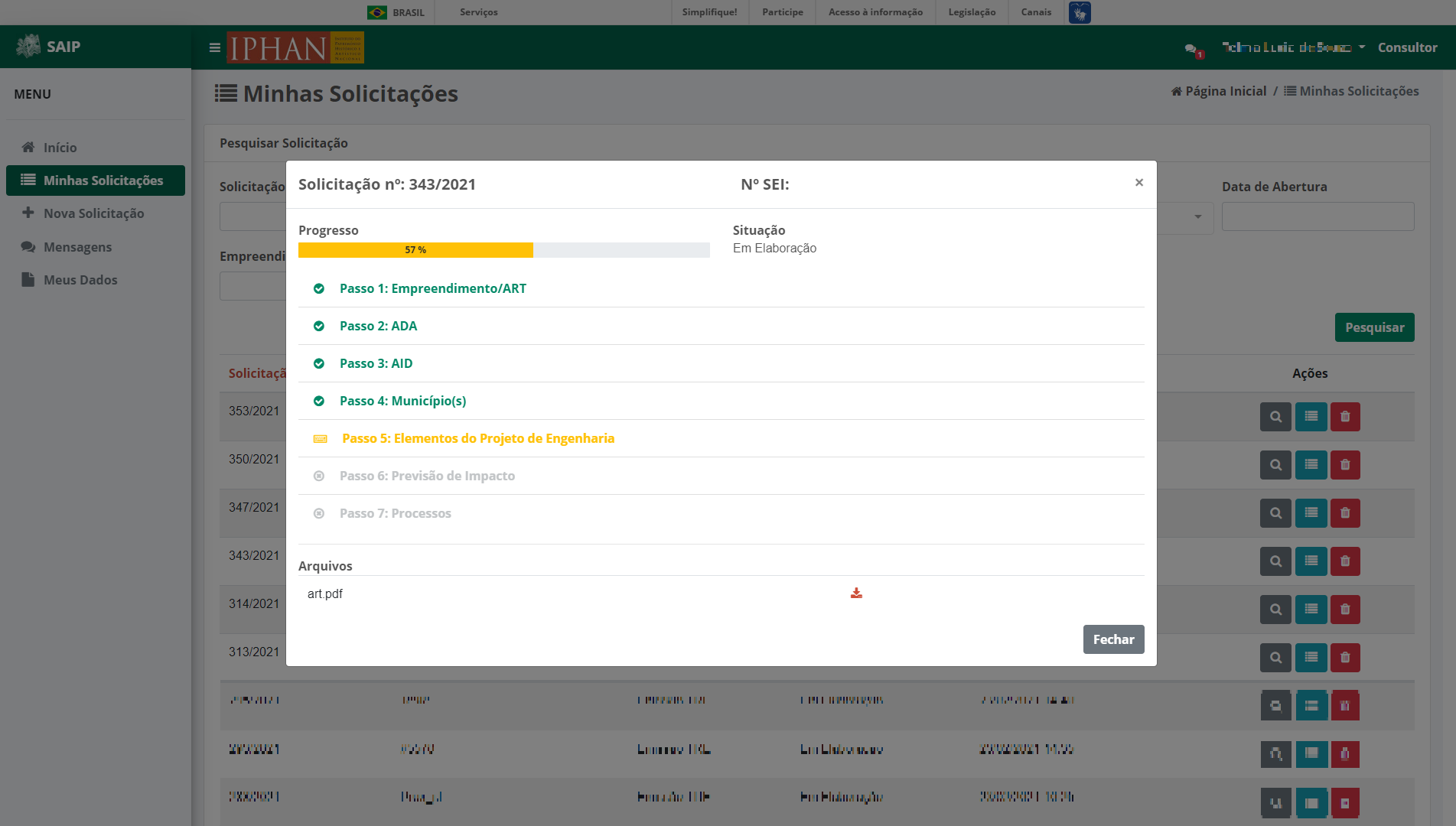Image resolution: width=1456 pixels, height=826 pixels.
Task: Open list action for request 353/2021
Action: 1311,417
